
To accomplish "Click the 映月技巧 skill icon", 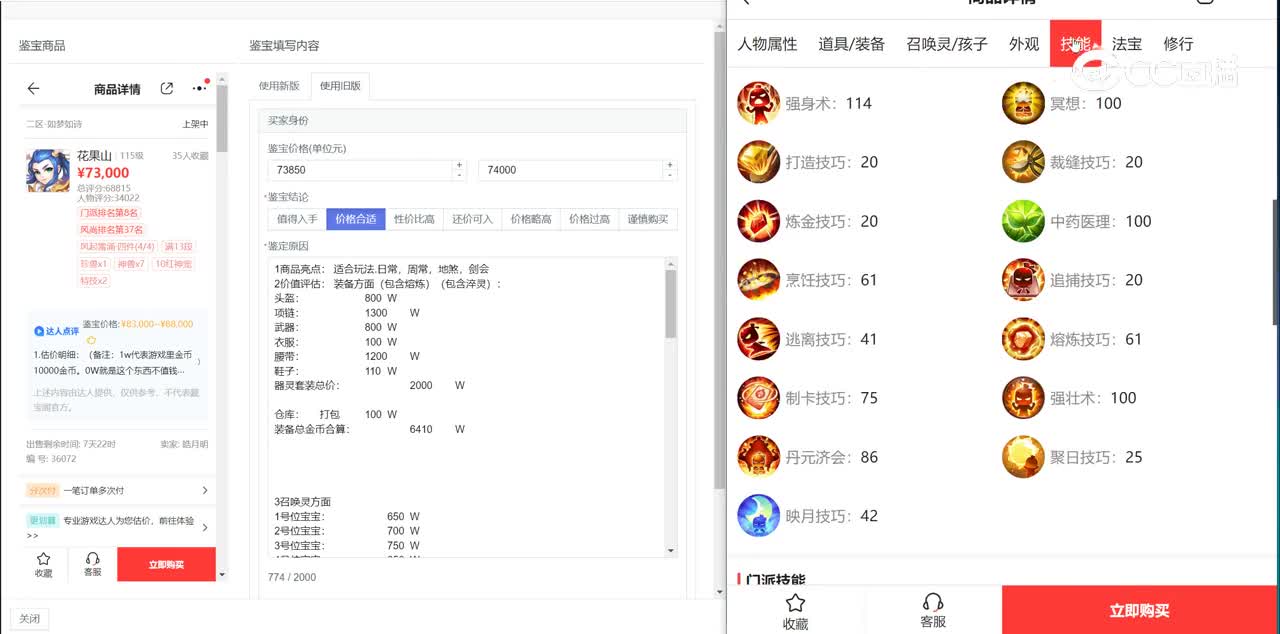I will pos(759,516).
